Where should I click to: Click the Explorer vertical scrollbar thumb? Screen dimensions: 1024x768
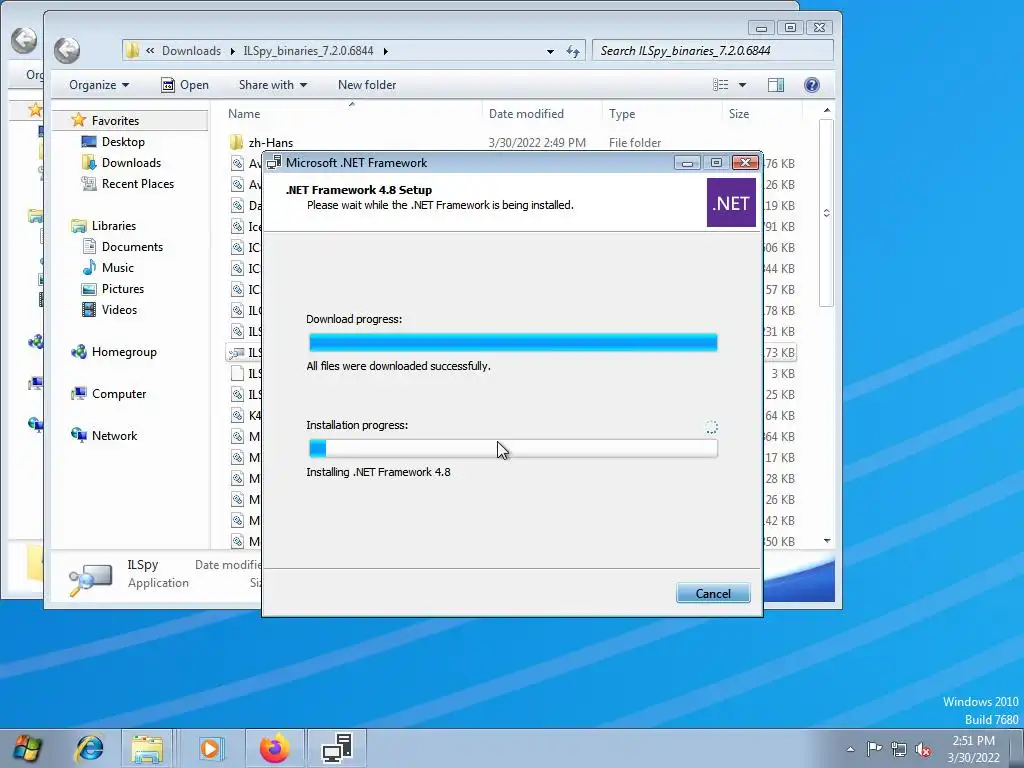826,213
